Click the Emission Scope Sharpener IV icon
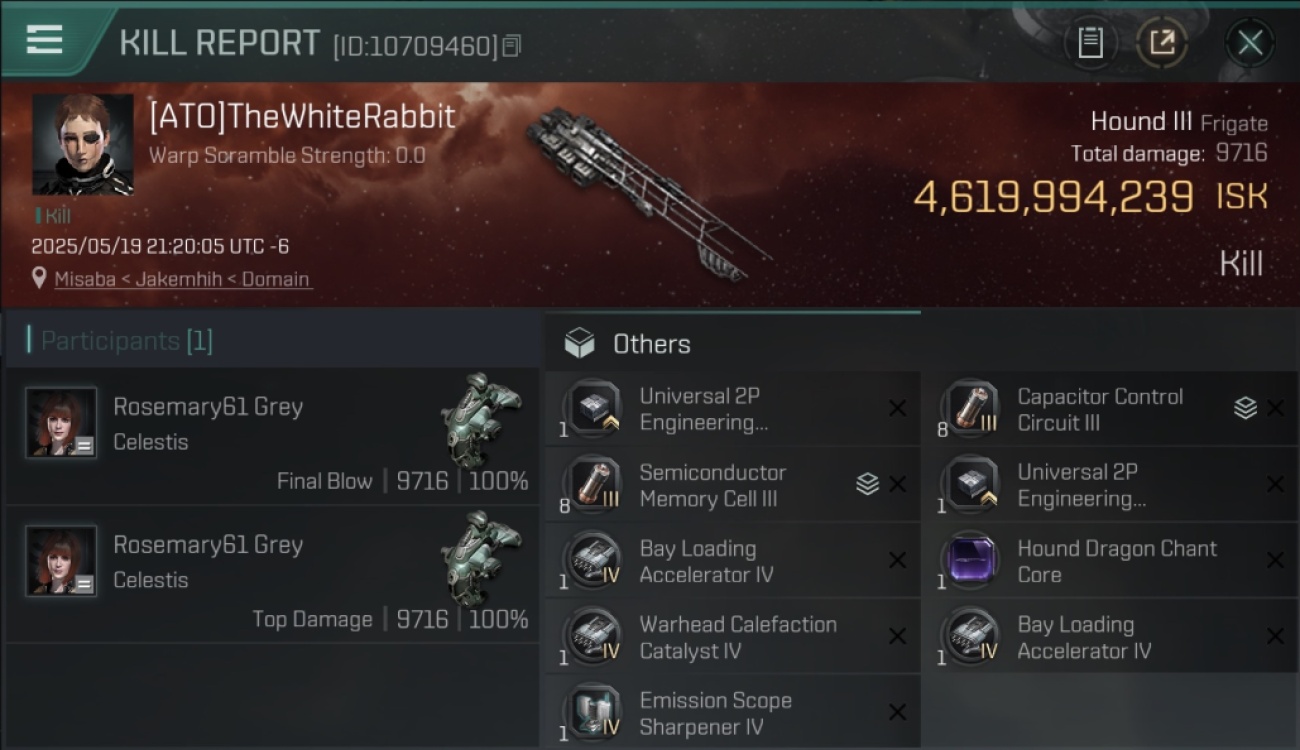Viewport: 1300px width, 750px height. coord(593,712)
